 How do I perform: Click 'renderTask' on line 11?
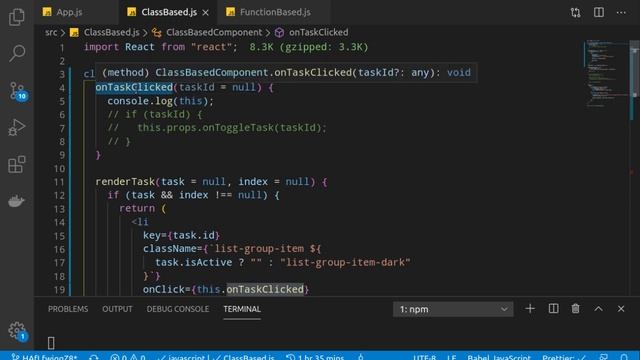coord(125,182)
